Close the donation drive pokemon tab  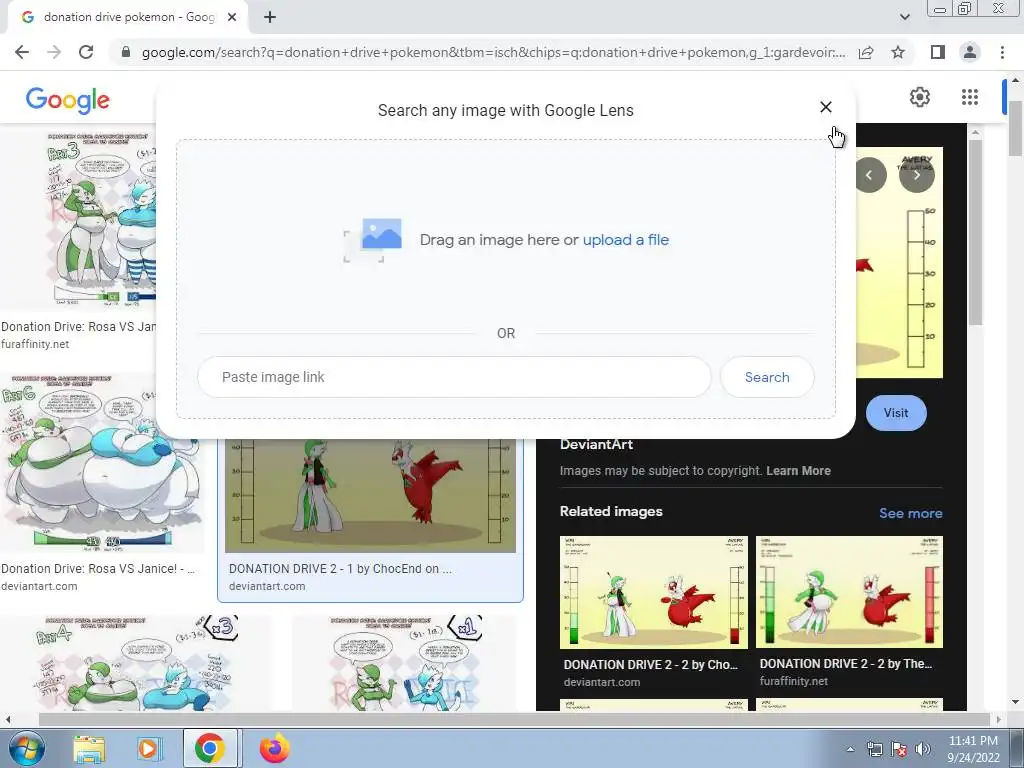tap(232, 18)
